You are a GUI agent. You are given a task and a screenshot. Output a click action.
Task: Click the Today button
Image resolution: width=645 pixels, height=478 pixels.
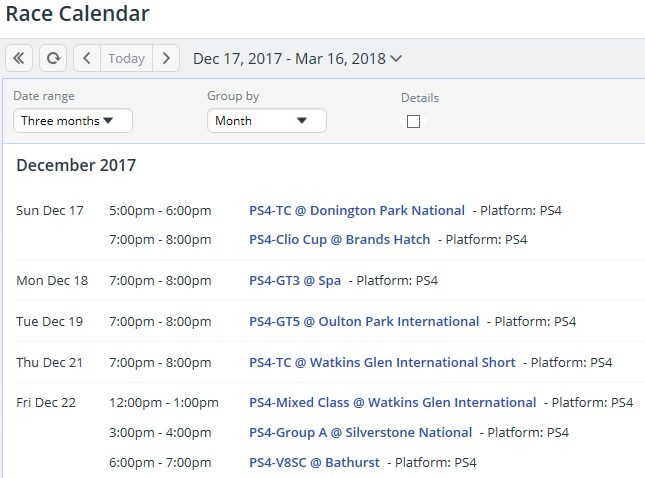point(126,58)
